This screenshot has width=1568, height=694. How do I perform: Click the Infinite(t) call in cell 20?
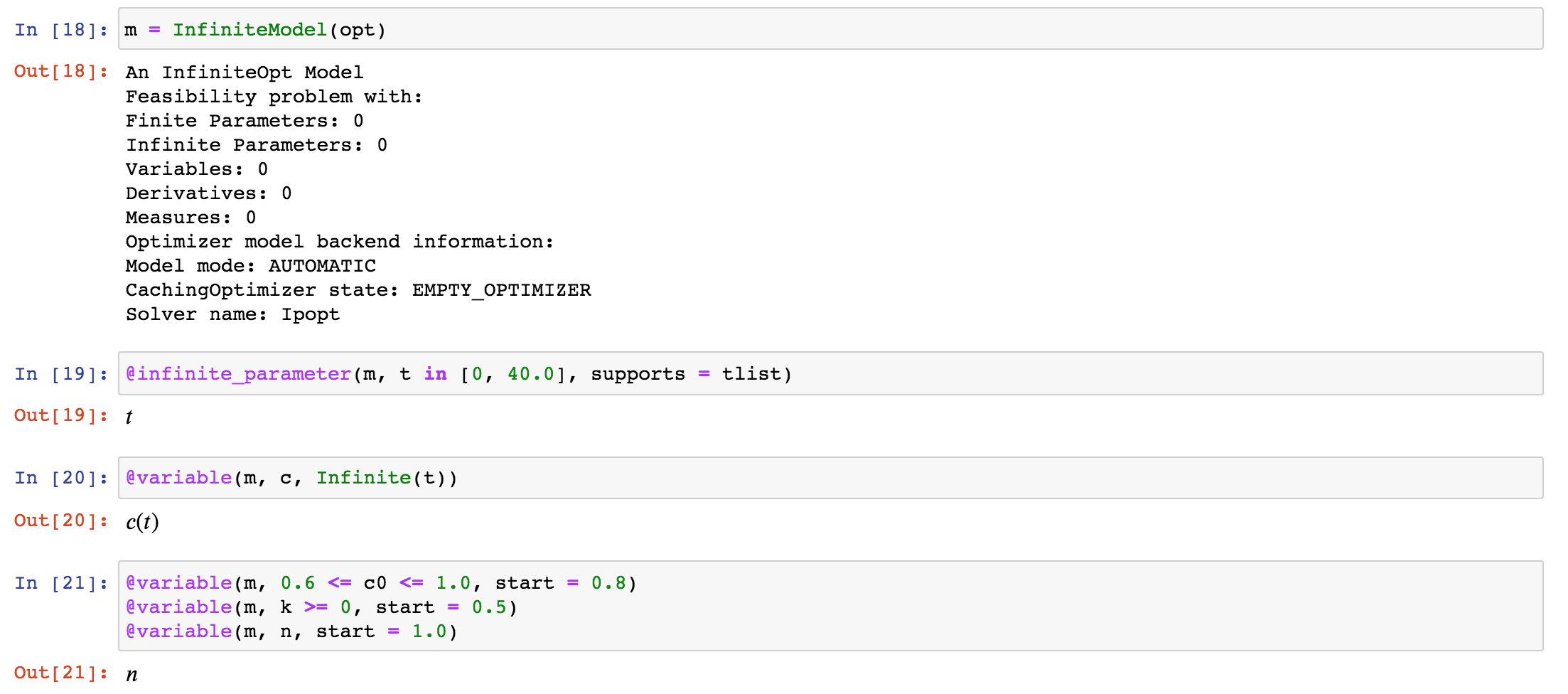coord(382,478)
